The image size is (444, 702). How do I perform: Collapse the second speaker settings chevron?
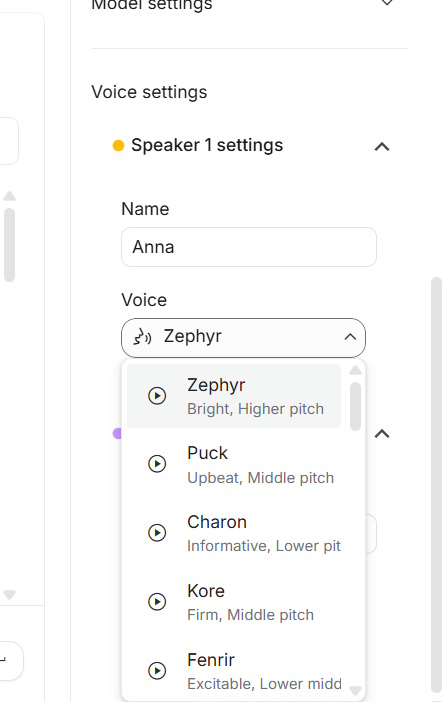point(382,433)
